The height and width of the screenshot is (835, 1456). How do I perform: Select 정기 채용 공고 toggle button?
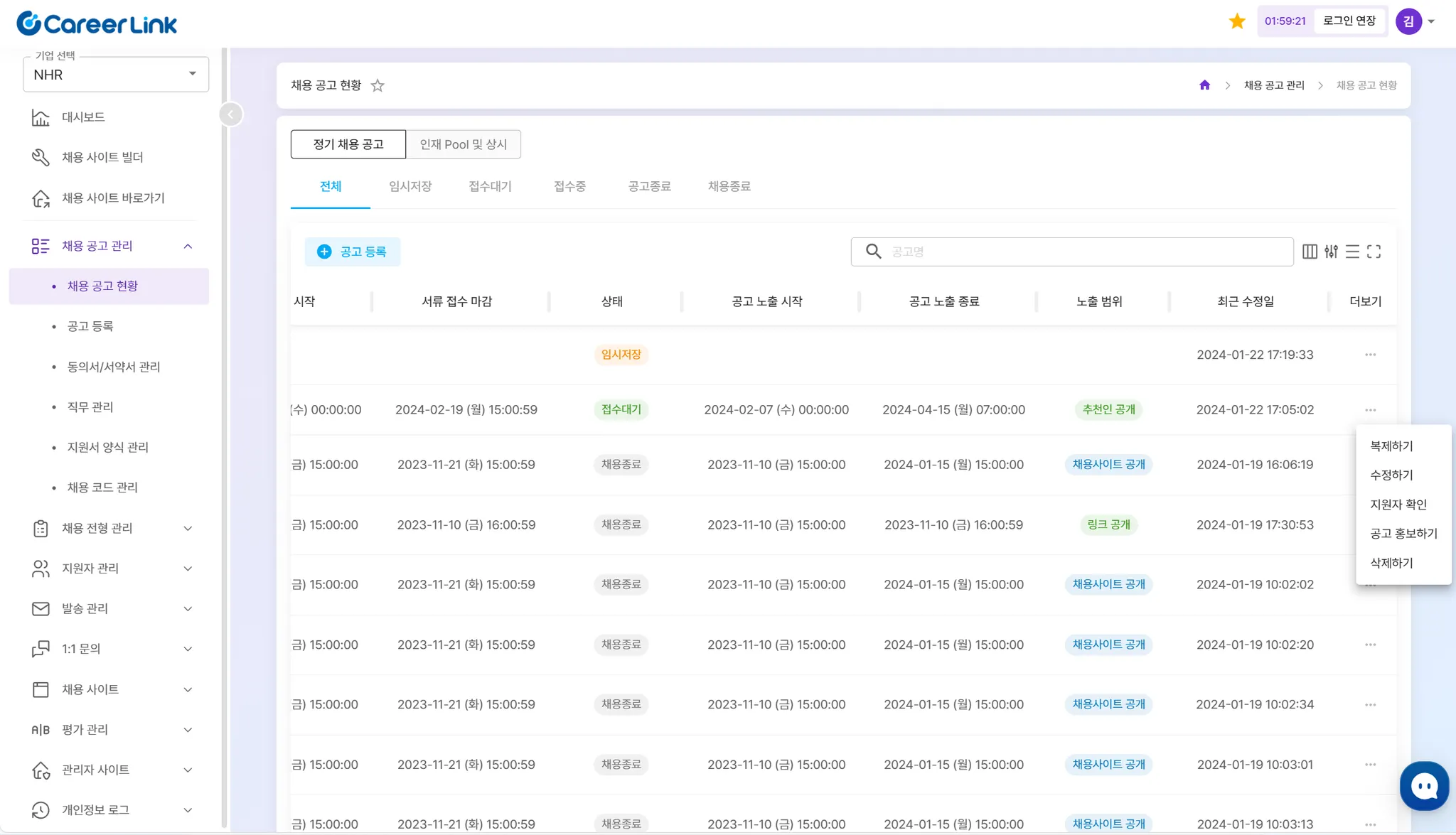[x=348, y=144]
